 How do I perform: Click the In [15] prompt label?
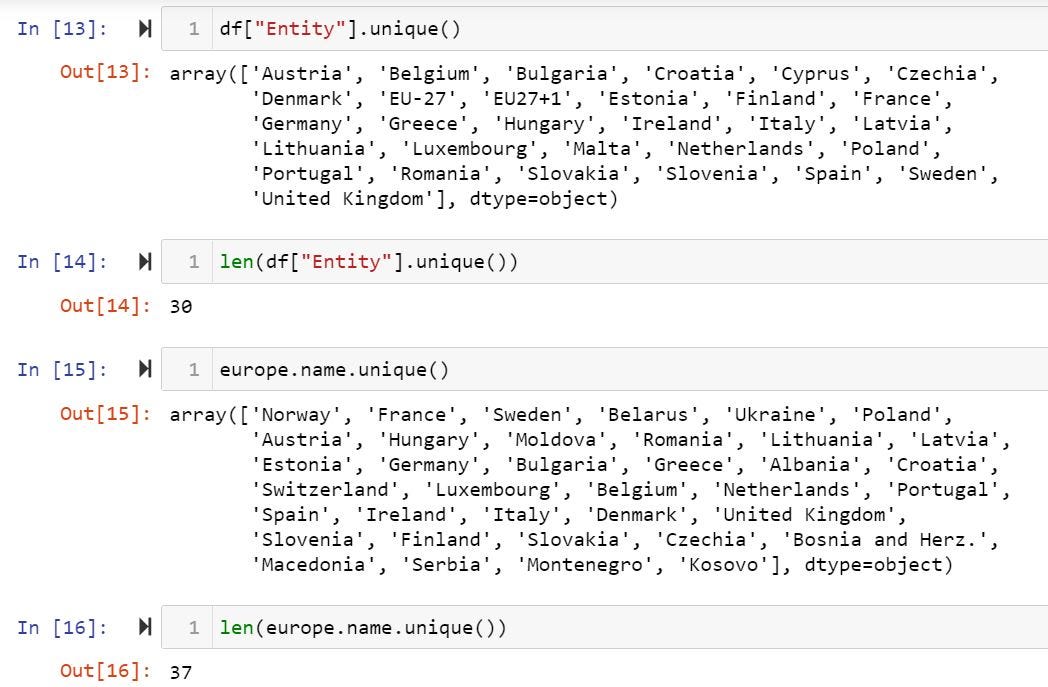(62, 370)
